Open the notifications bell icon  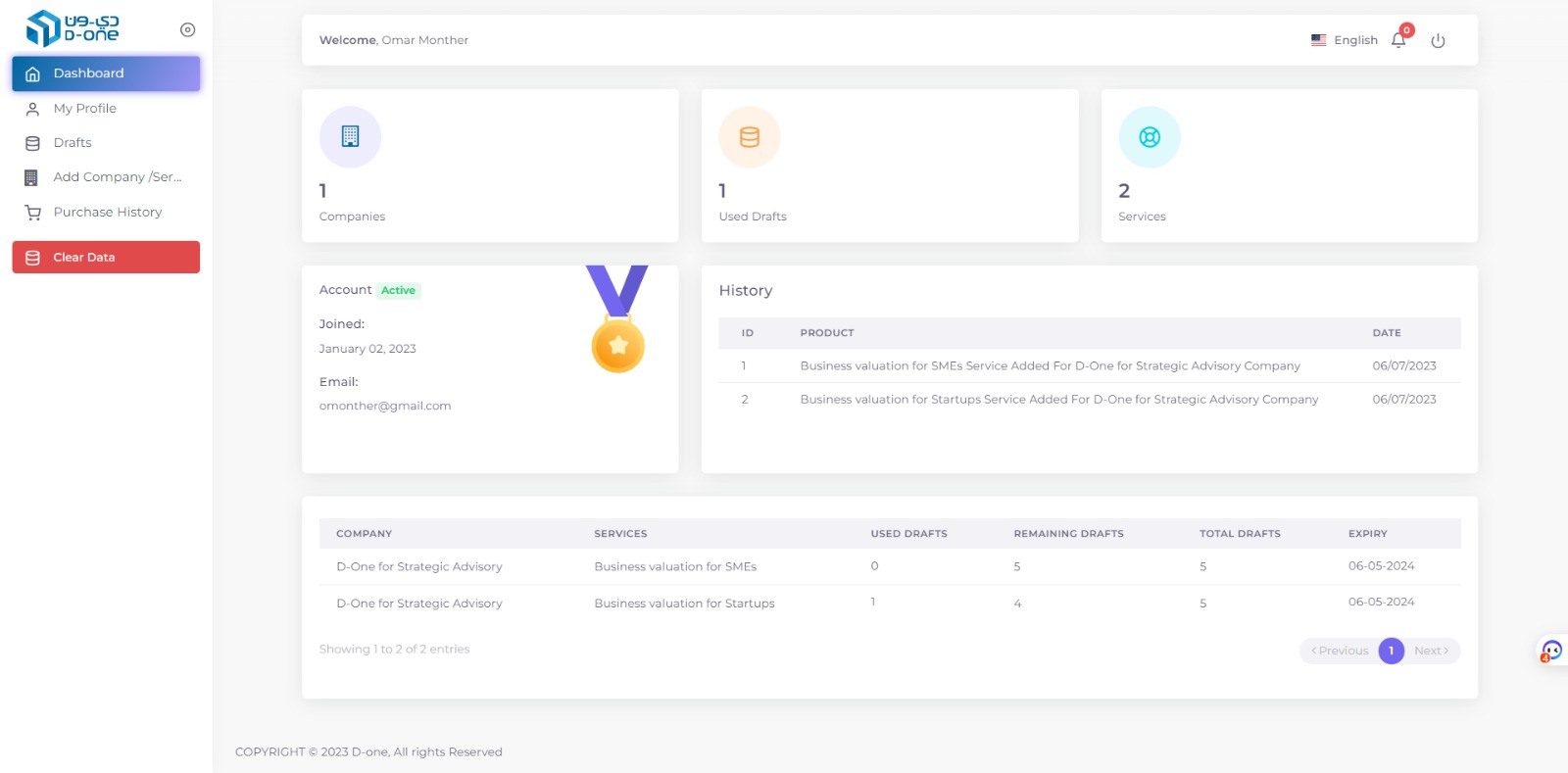tap(1398, 40)
